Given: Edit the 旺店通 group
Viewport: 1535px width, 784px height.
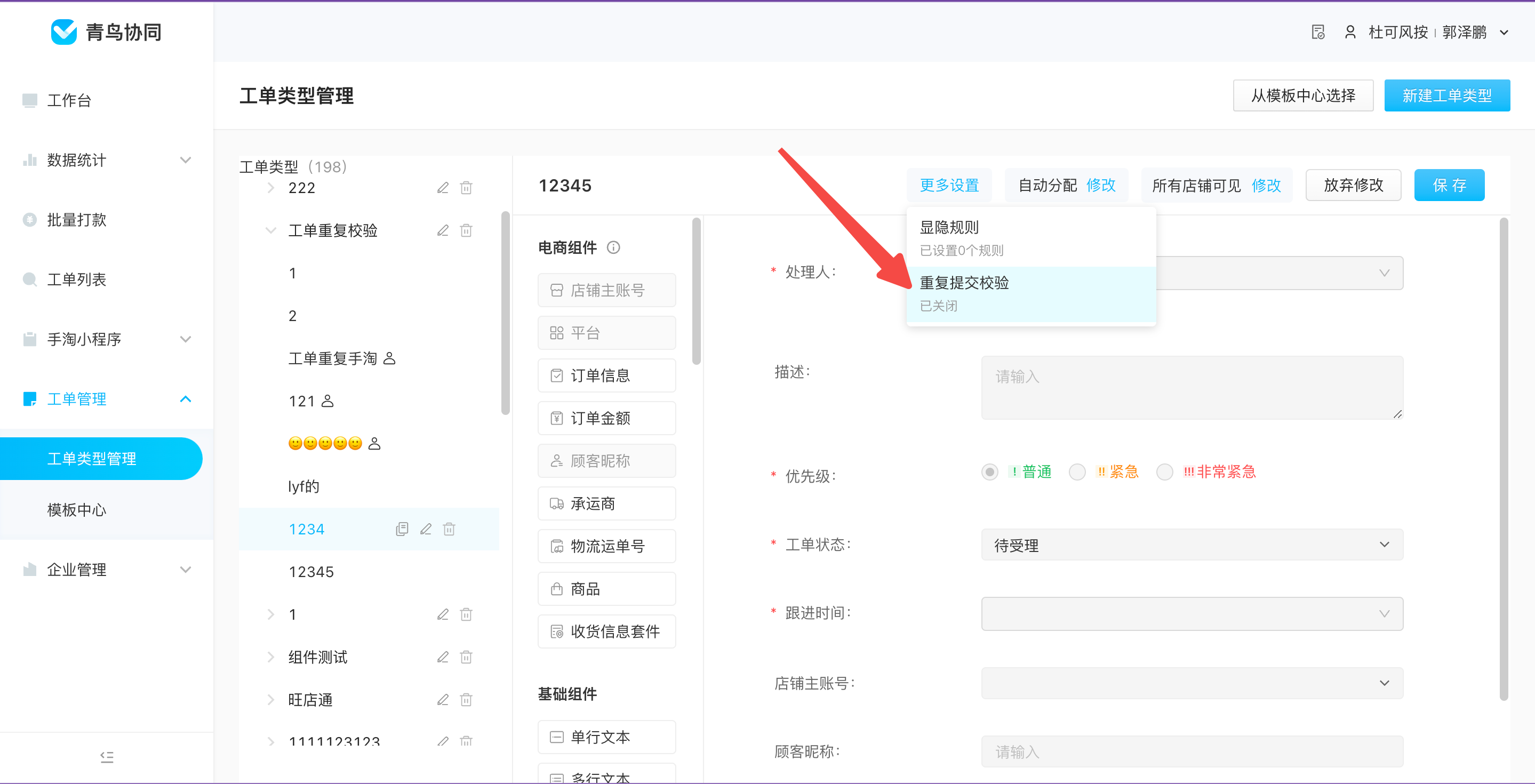Looking at the screenshot, I should [x=443, y=699].
